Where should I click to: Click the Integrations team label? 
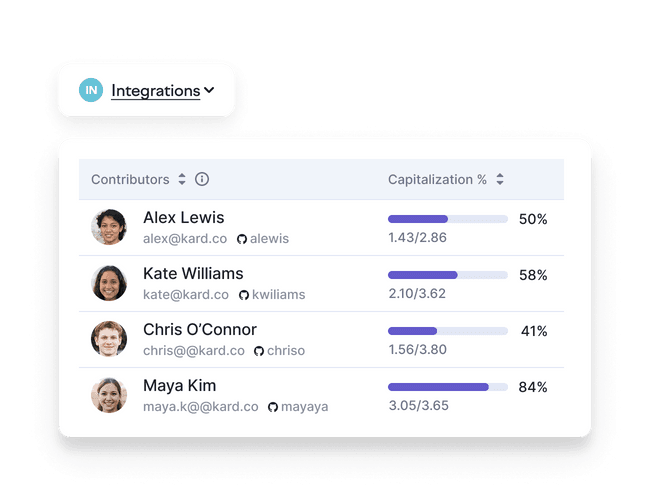155,90
